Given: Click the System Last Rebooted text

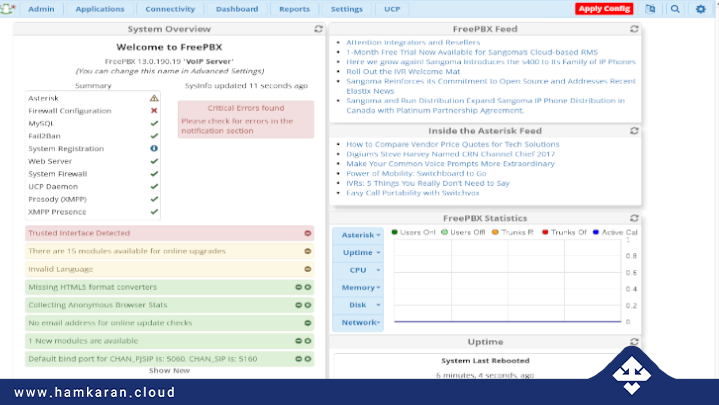Looking at the screenshot, I should (485, 361).
